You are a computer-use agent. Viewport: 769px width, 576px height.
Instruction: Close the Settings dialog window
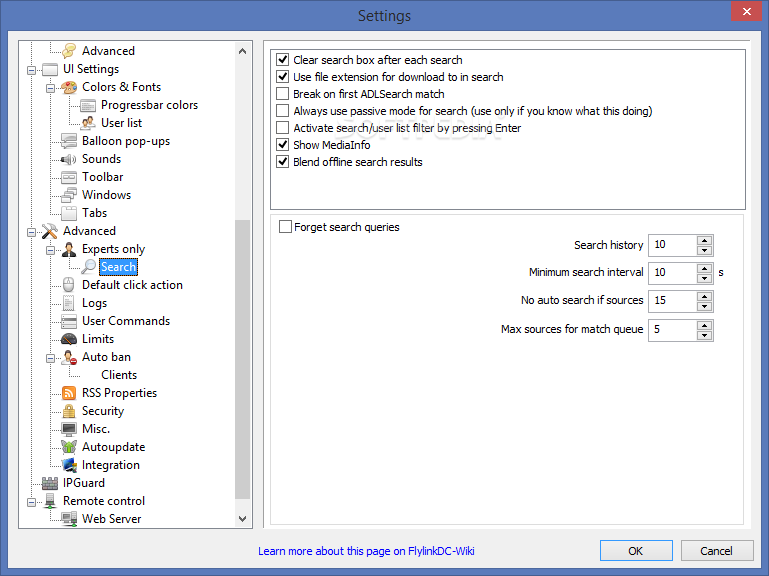pyautogui.click(x=746, y=11)
